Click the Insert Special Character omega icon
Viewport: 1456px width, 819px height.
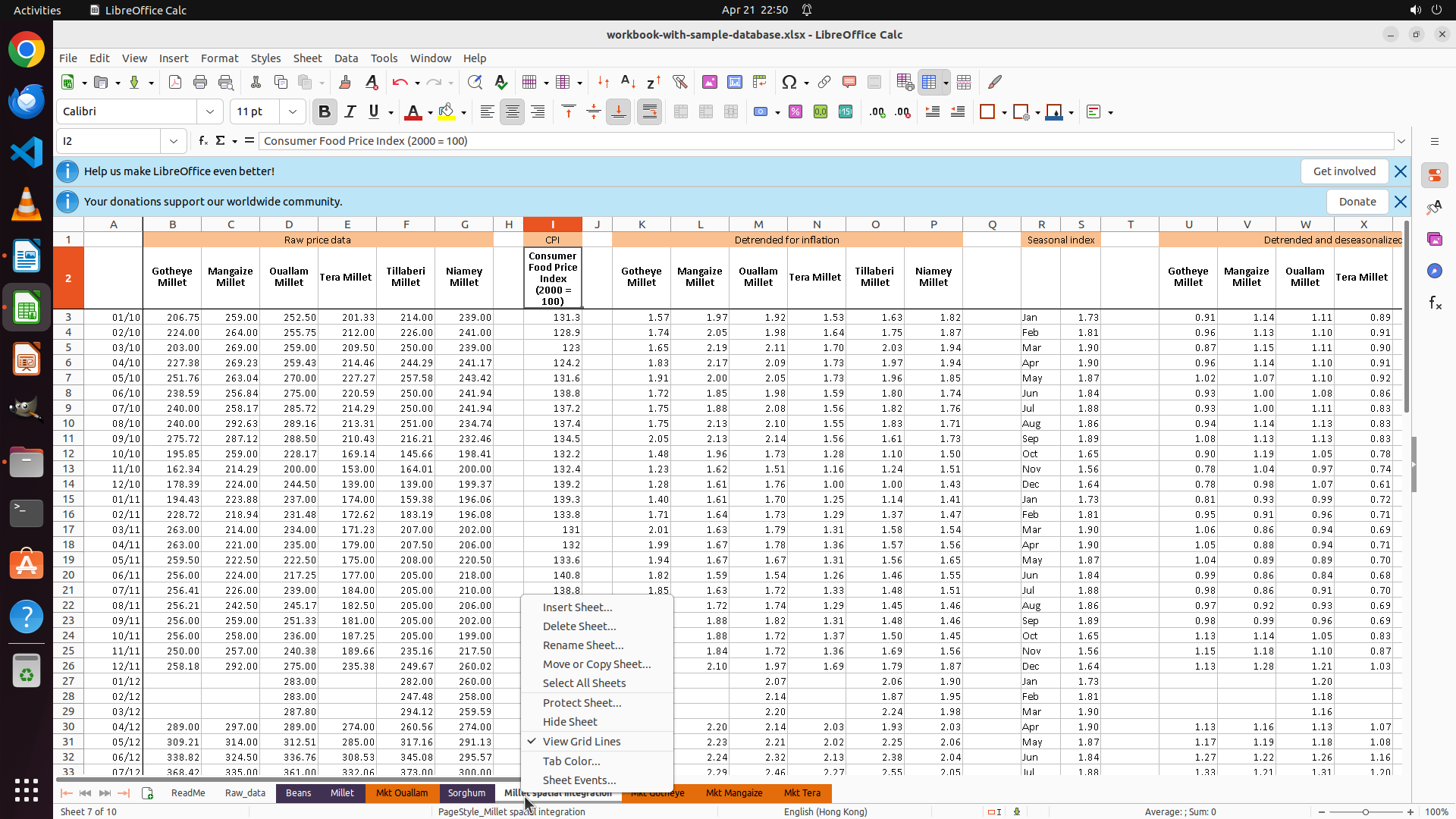pyautogui.click(x=789, y=82)
